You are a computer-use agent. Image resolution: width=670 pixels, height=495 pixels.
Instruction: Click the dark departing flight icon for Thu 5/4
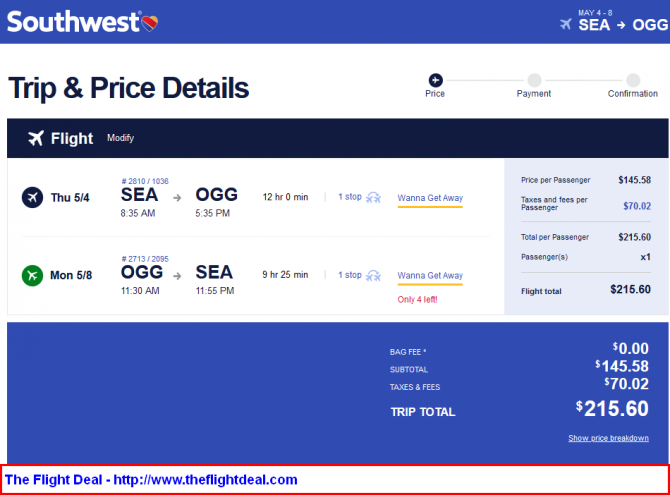[32, 197]
